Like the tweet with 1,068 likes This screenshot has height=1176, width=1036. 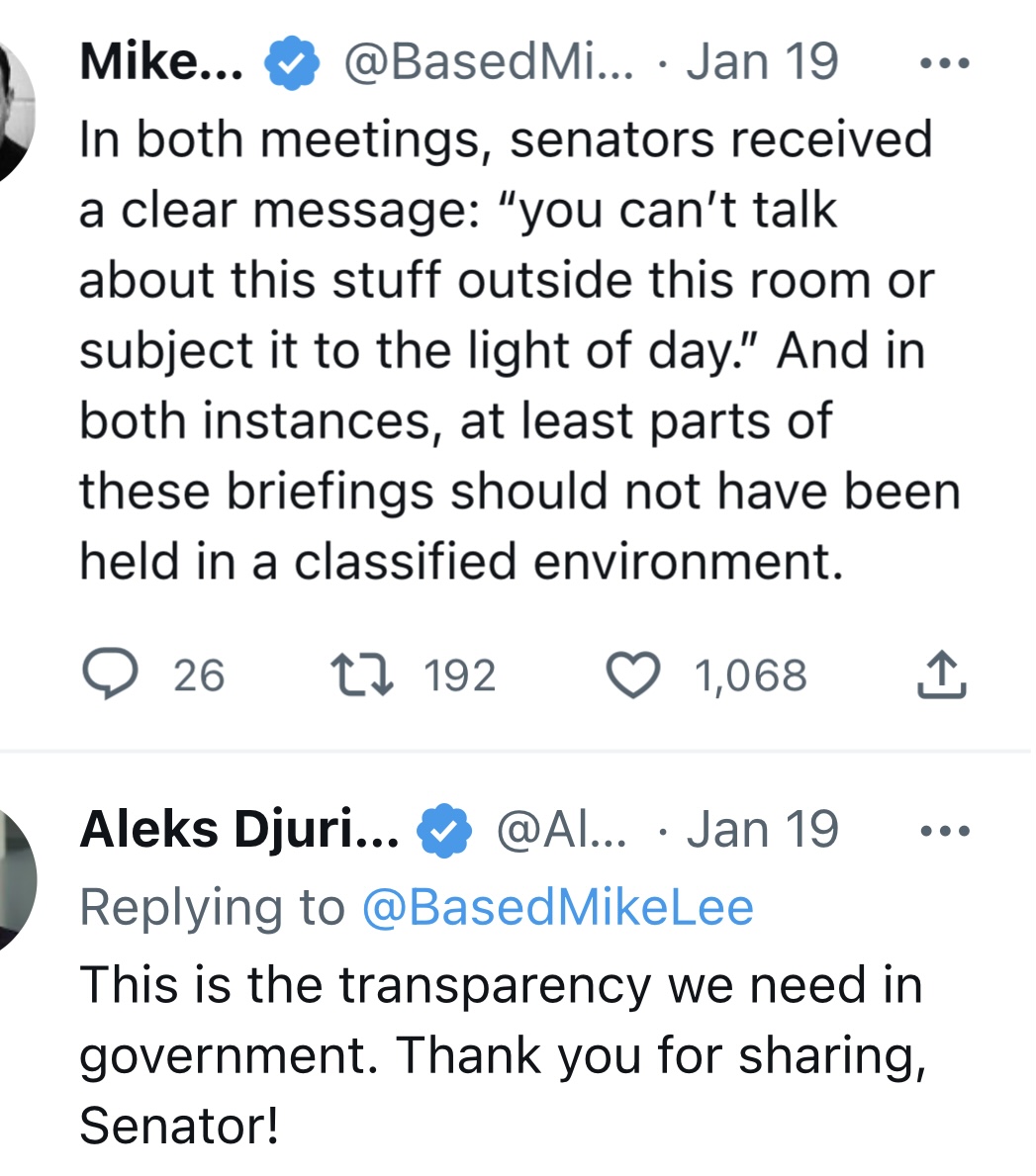tap(633, 675)
